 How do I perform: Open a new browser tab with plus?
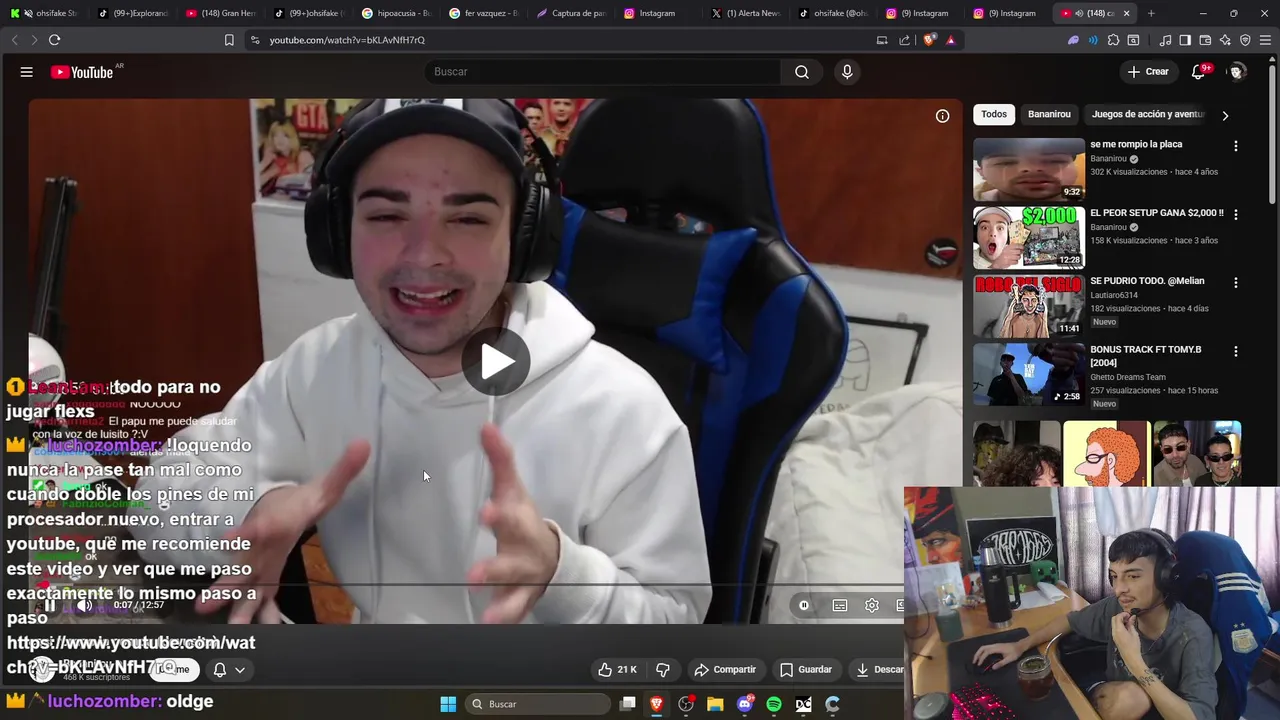pos(1151,13)
